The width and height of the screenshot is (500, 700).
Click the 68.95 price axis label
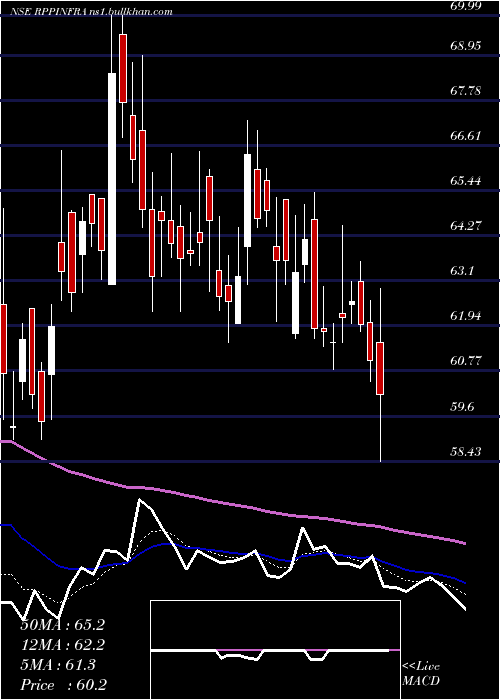[465, 46]
